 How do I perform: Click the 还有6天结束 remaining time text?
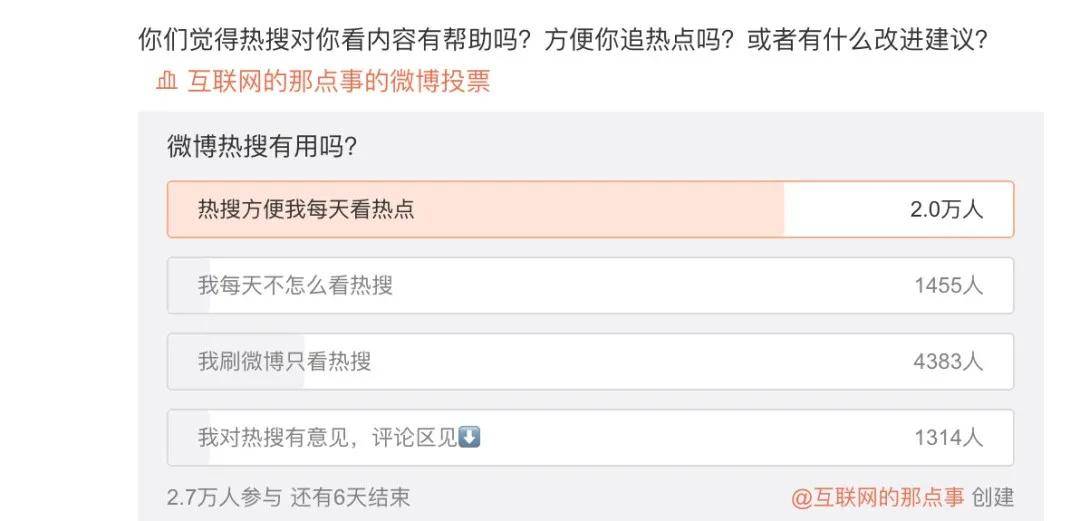click(x=350, y=497)
